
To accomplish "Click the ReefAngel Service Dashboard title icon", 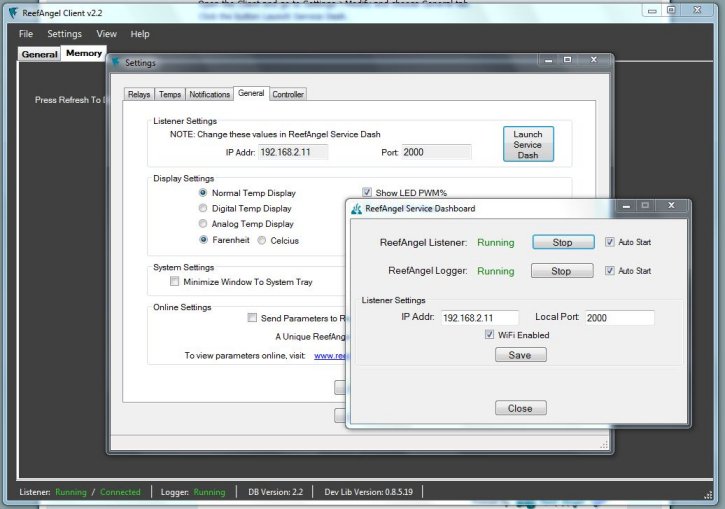I will coord(356,209).
